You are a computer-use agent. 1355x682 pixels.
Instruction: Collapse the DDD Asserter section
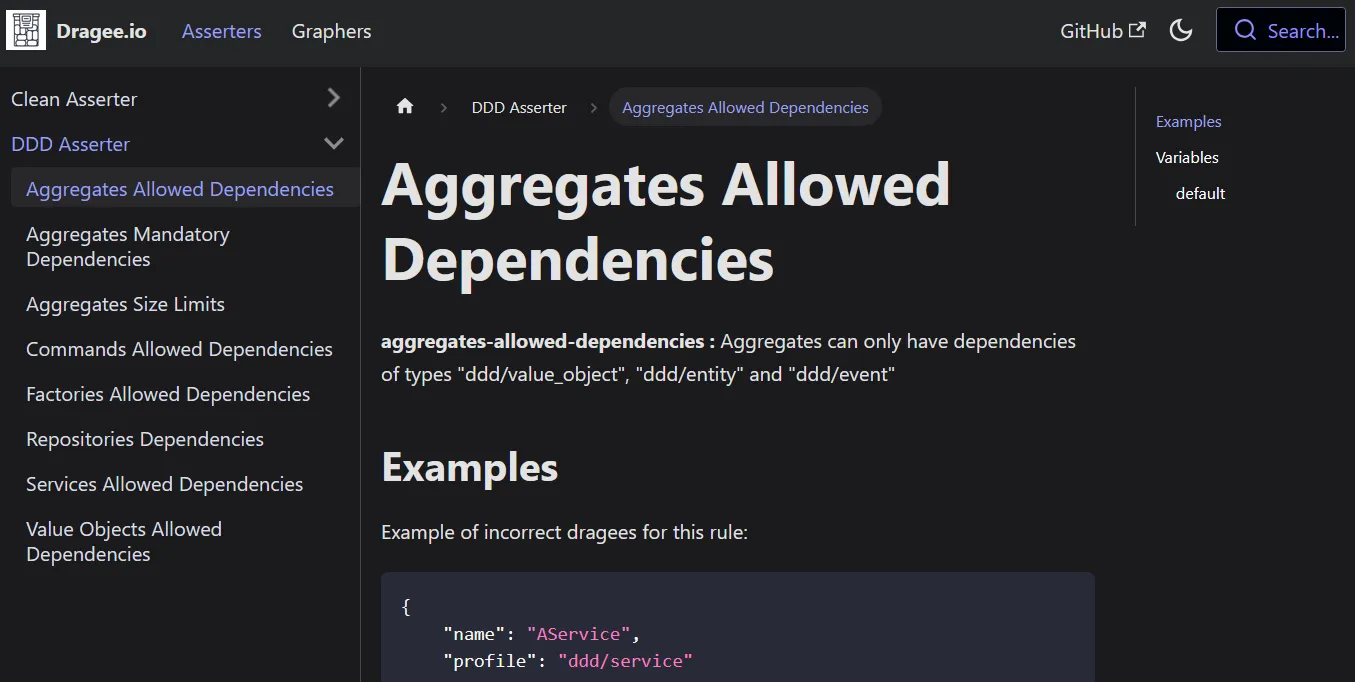click(x=333, y=143)
